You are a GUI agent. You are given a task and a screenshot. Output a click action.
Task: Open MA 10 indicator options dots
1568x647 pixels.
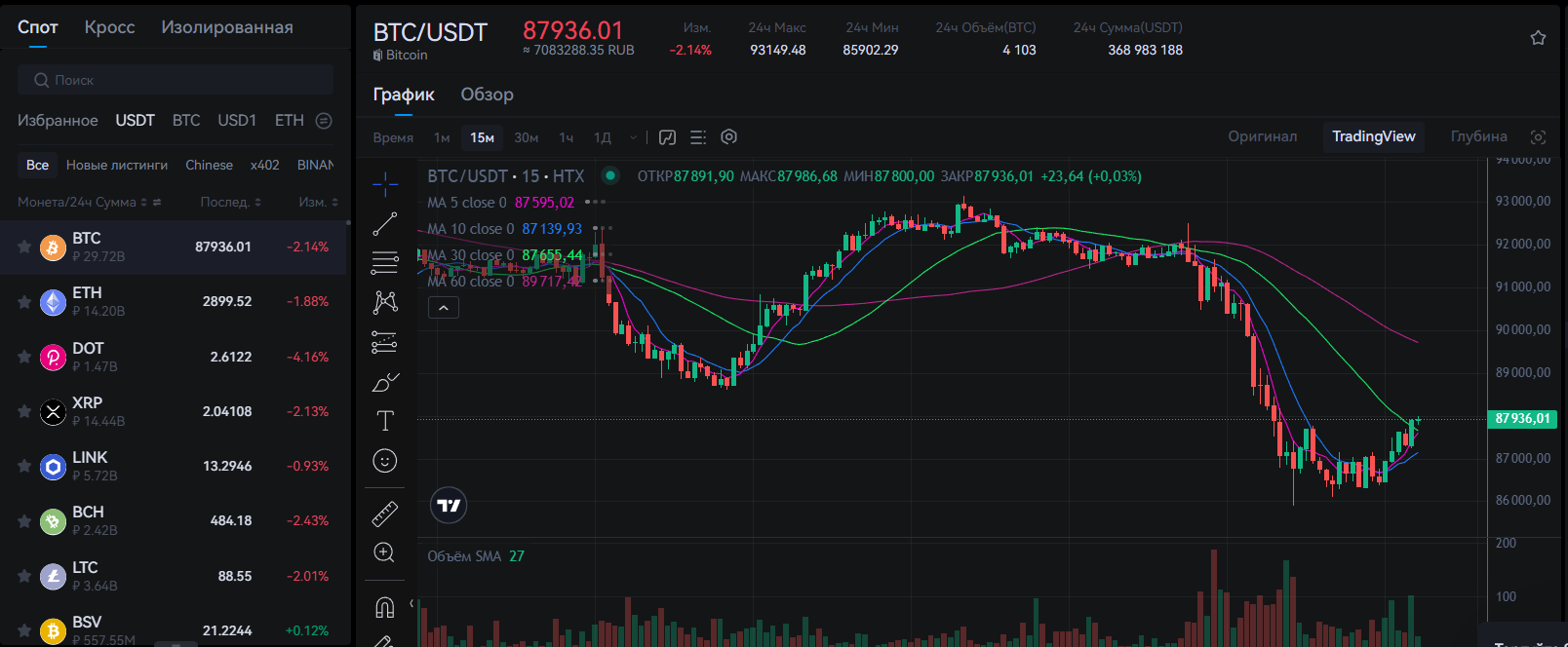click(603, 229)
